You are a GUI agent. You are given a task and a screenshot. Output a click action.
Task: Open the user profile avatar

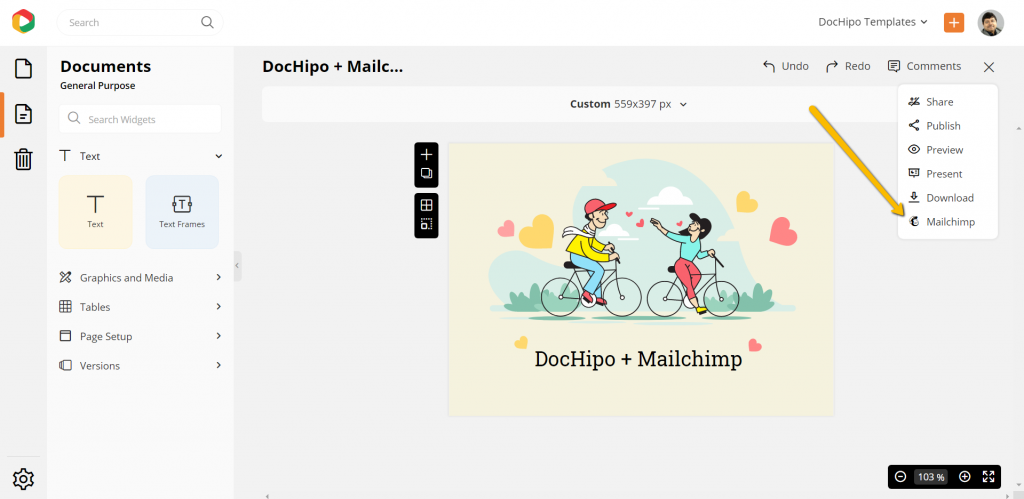pos(990,23)
